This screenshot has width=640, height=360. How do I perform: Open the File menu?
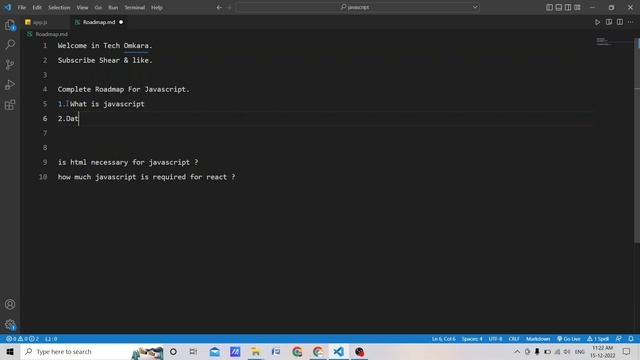click(22, 7)
